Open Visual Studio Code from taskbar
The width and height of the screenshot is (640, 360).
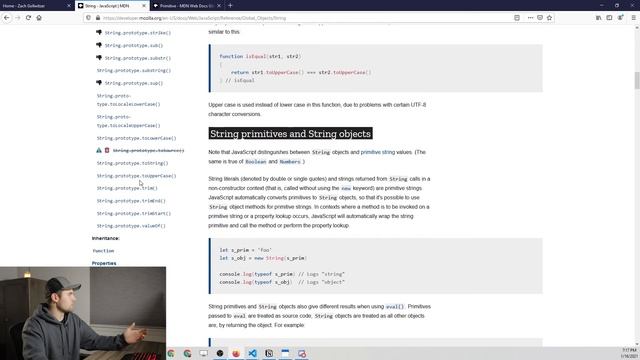[252, 353]
